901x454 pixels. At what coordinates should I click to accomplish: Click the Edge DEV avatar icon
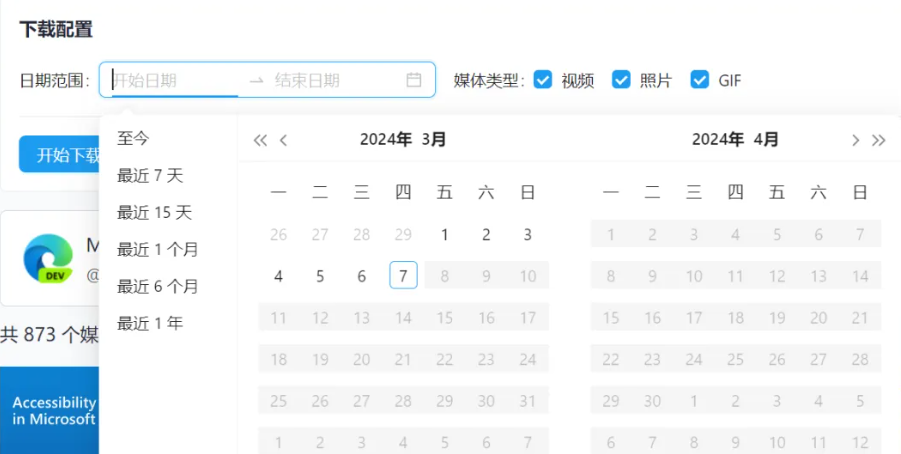tap(45, 259)
